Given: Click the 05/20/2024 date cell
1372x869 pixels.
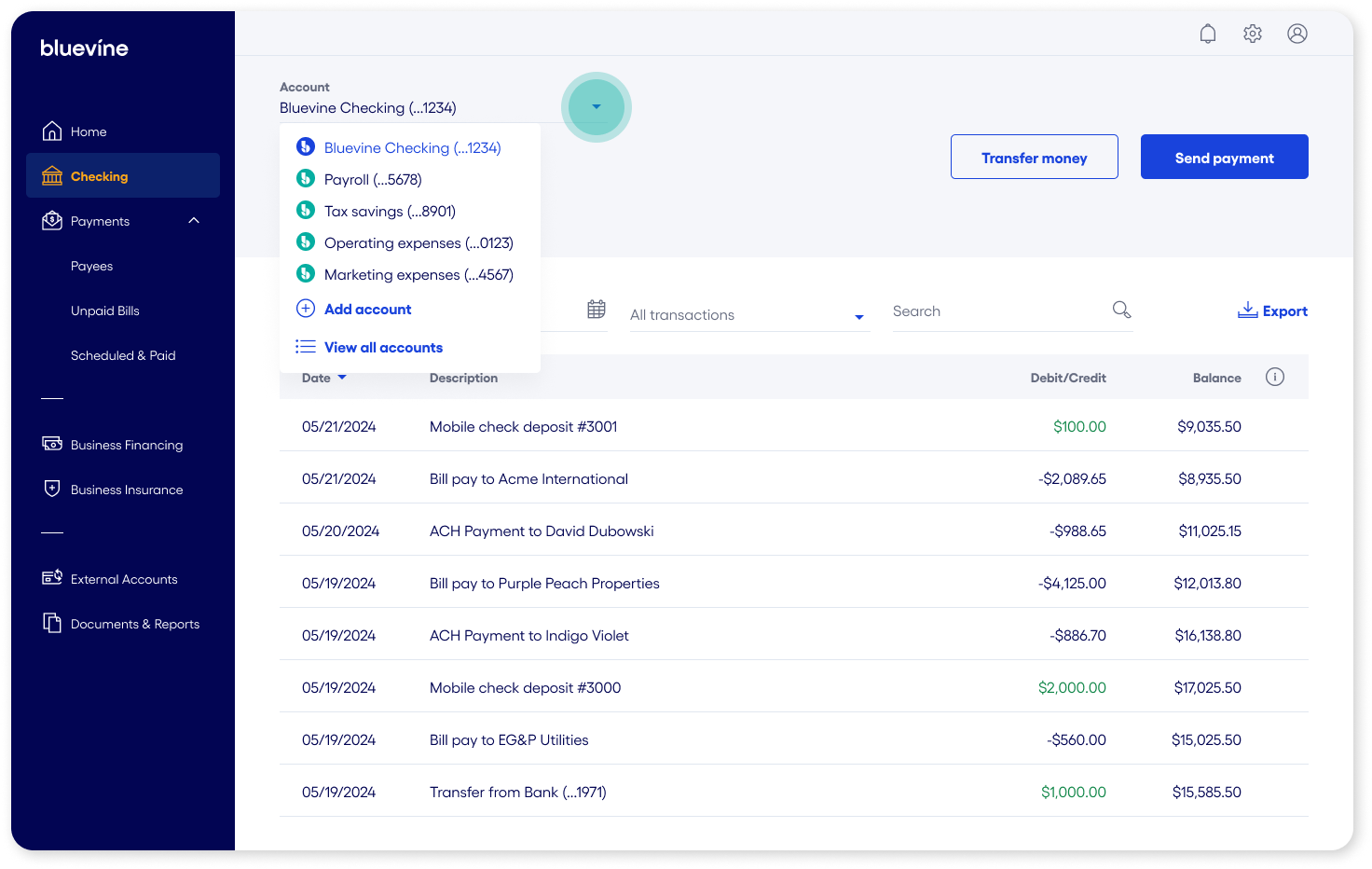Looking at the screenshot, I should 340,531.
